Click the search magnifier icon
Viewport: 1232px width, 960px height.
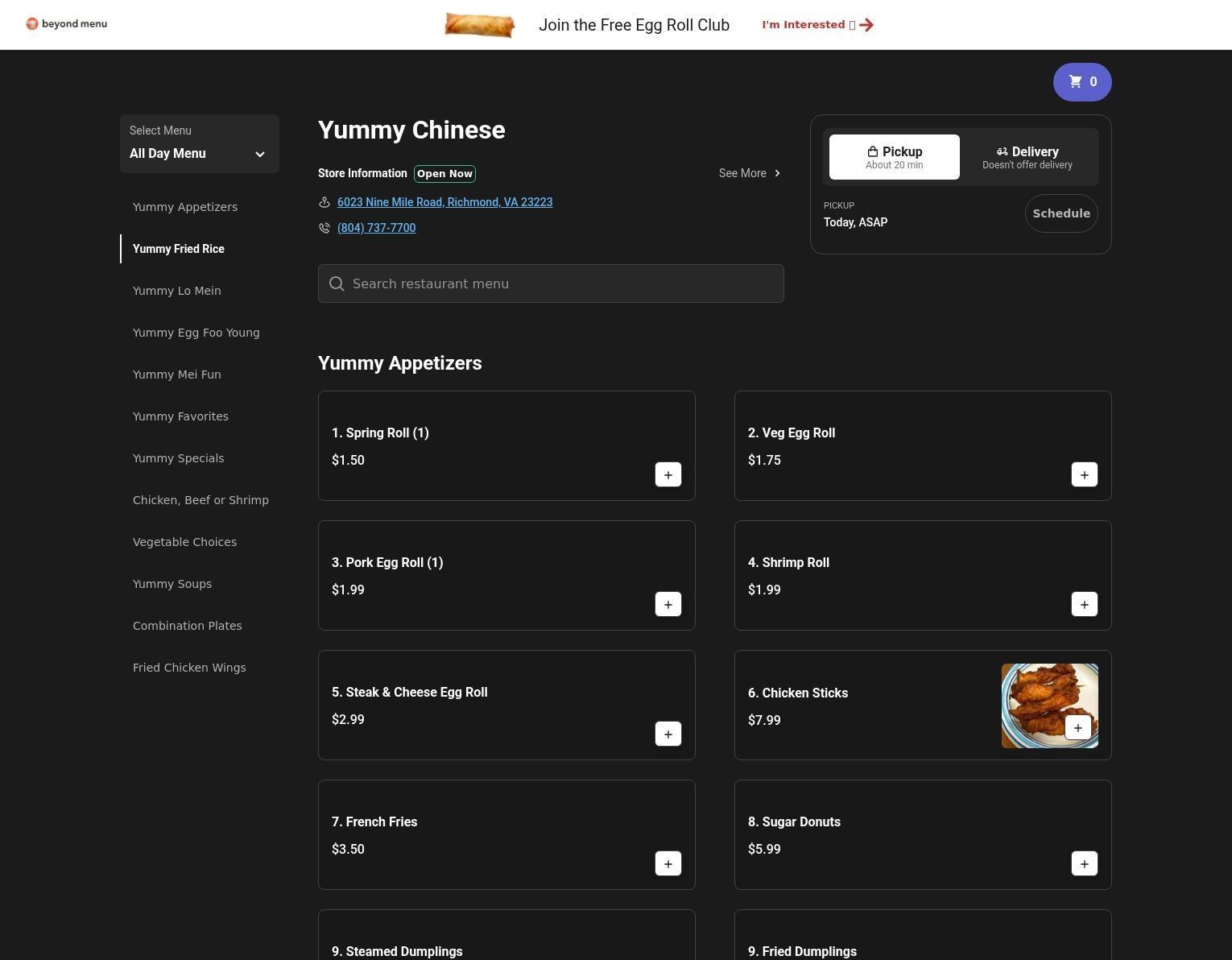click(x=337, y=283)
